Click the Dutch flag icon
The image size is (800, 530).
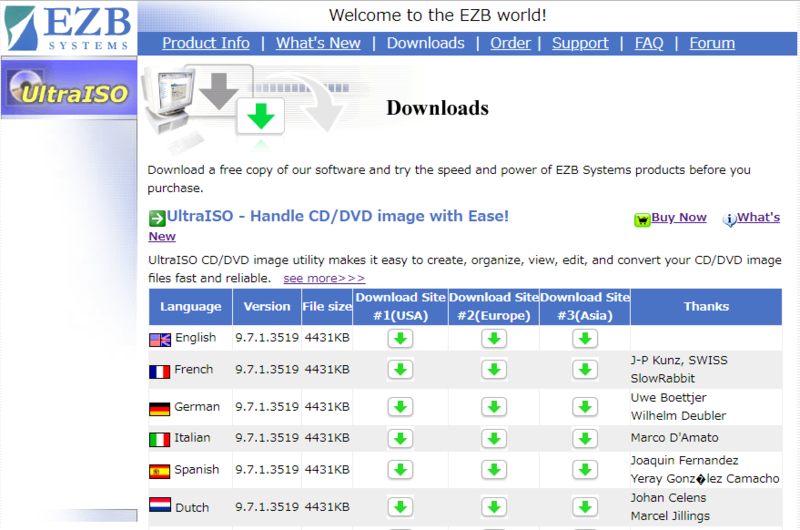(x=160, y=505)
